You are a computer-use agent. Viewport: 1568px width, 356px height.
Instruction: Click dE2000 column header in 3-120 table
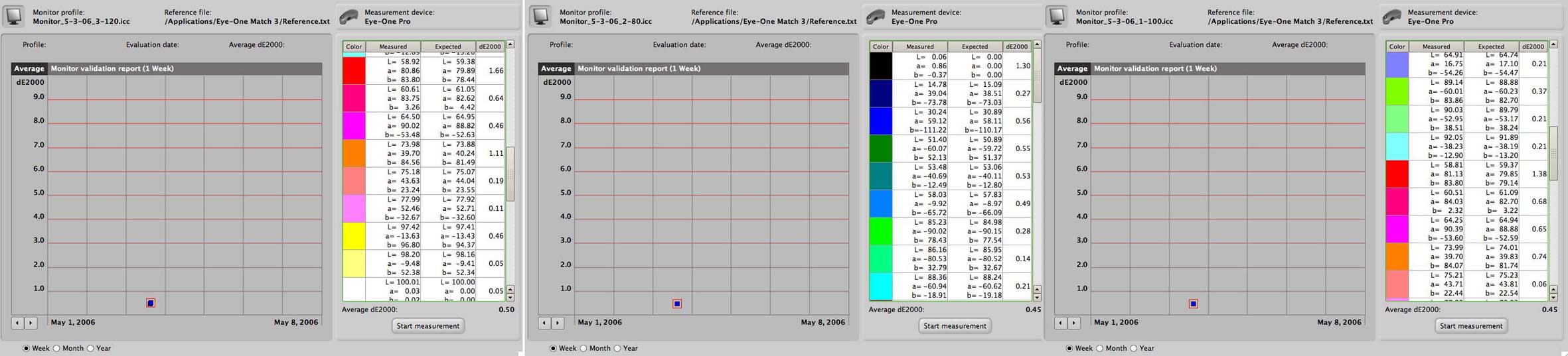click(x=490, y=46)
